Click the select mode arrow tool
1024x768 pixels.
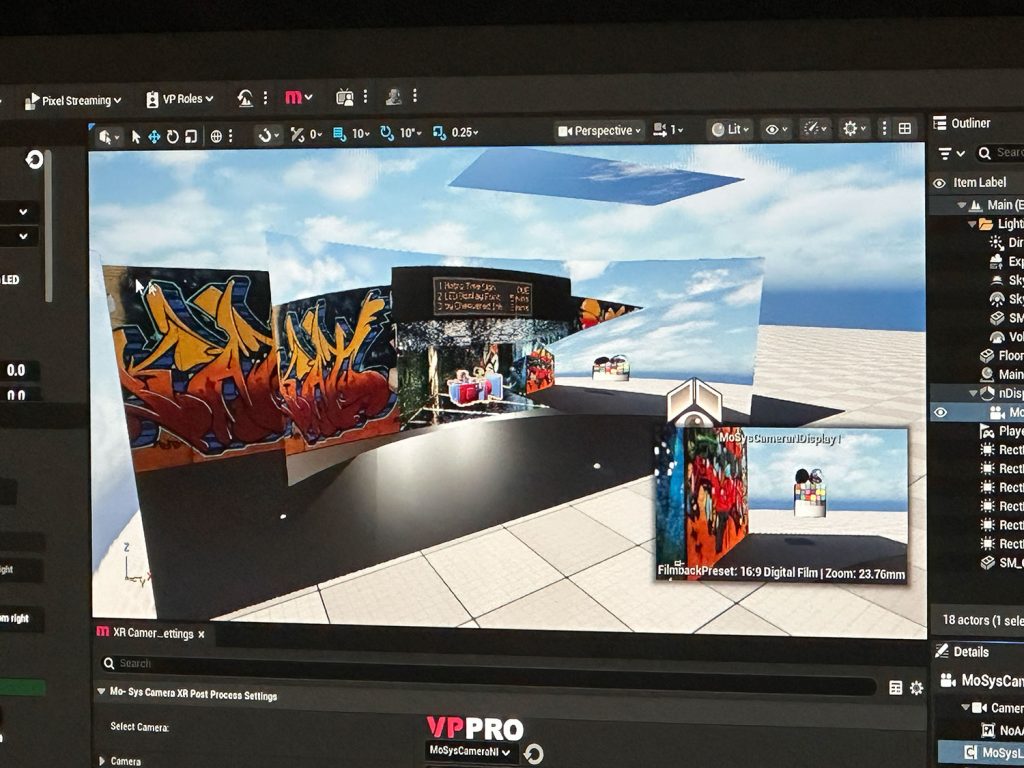[x=136, y=136]
